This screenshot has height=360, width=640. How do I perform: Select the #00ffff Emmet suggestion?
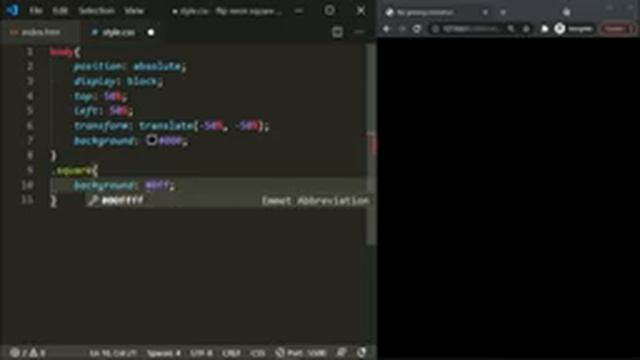[227, 200]
